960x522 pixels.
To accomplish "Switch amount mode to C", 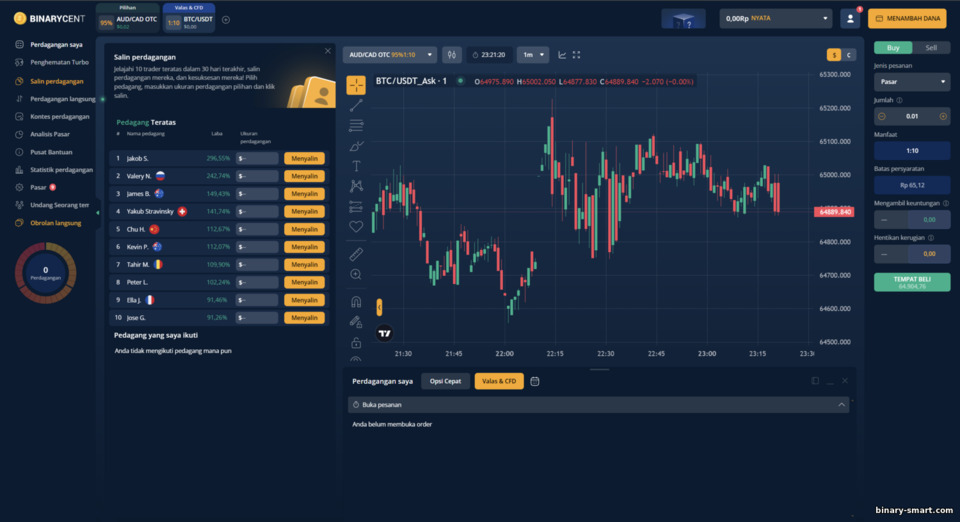I will point(848,55).
